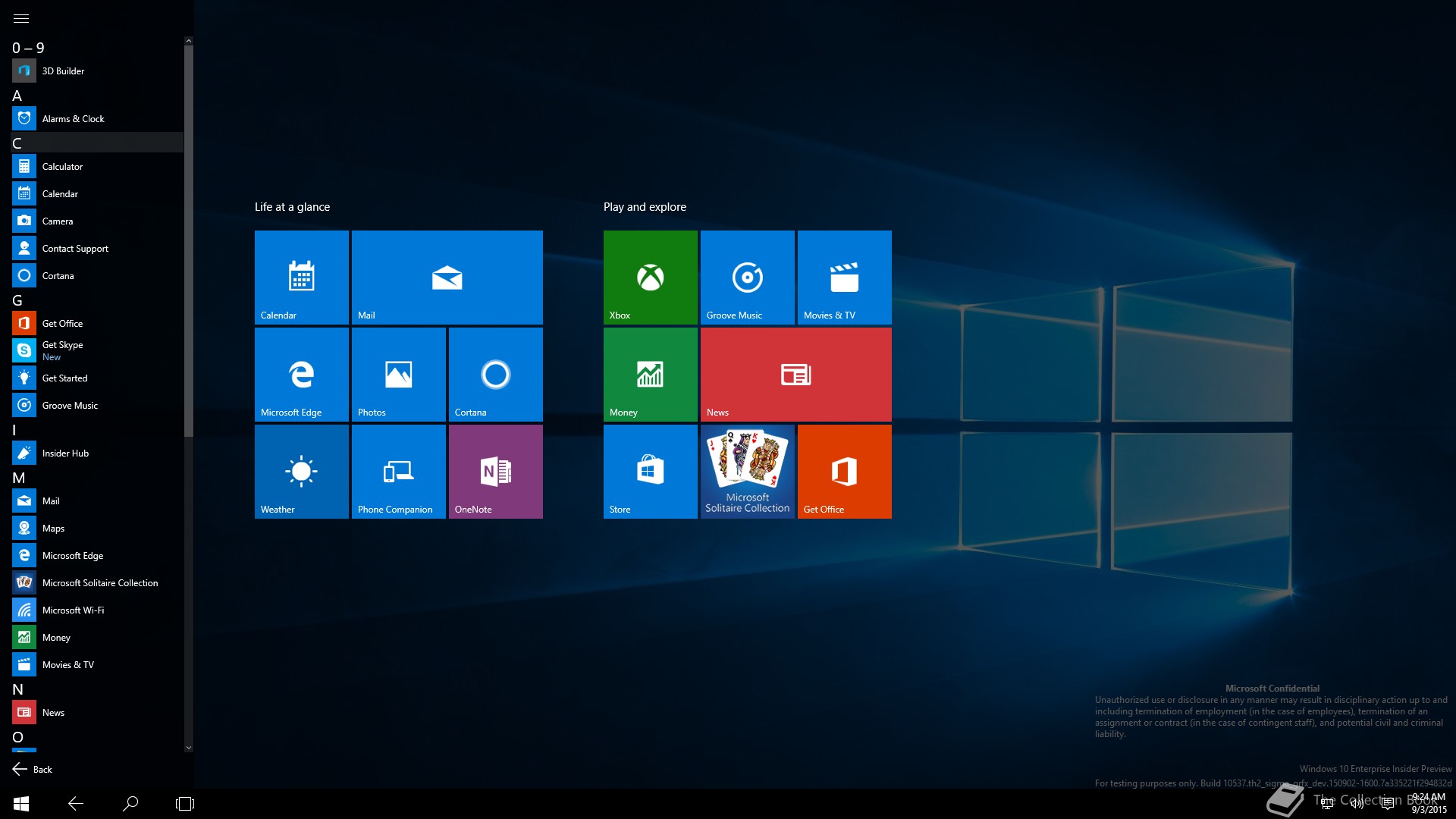Open Insider Hub from the app list
Screen dimensions: 1456x819
tap(97, 453)
